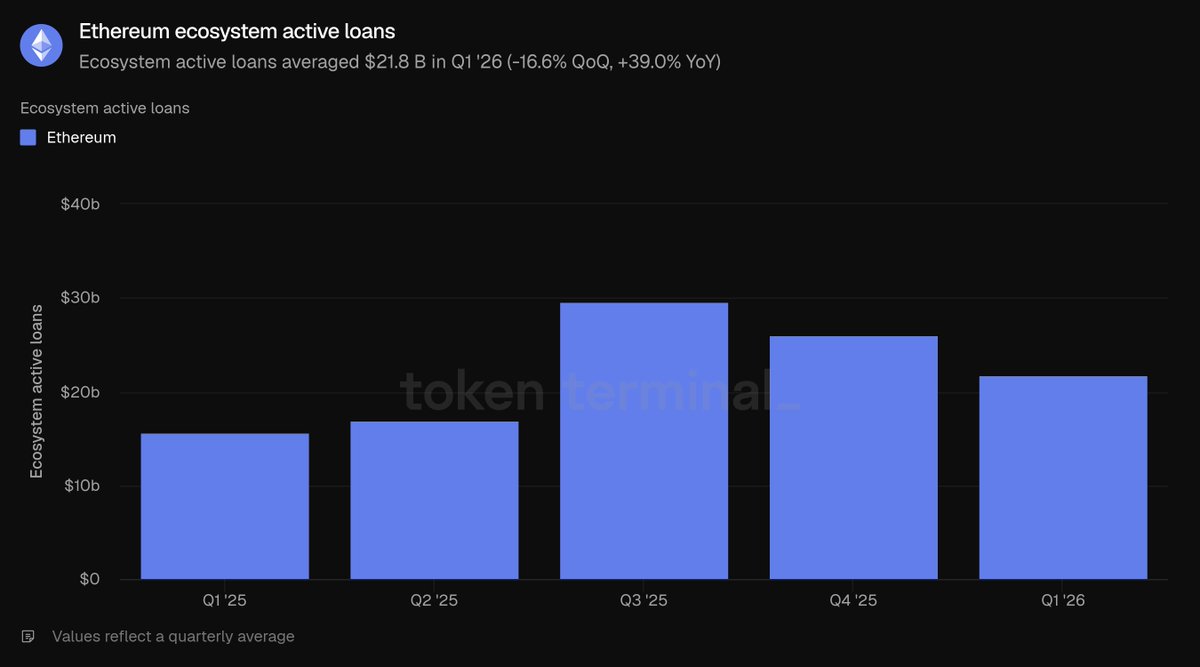Select the Q2 '25 bar
This screenshot has width=1200, height=667.
coord(434,500)
